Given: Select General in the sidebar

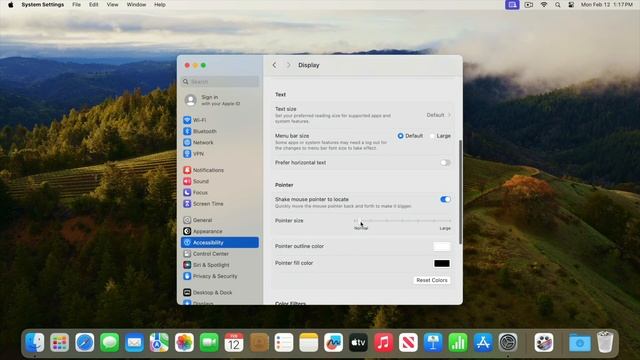Looking at the screenshot, I should pyautogui.click(x=220, y=220).
